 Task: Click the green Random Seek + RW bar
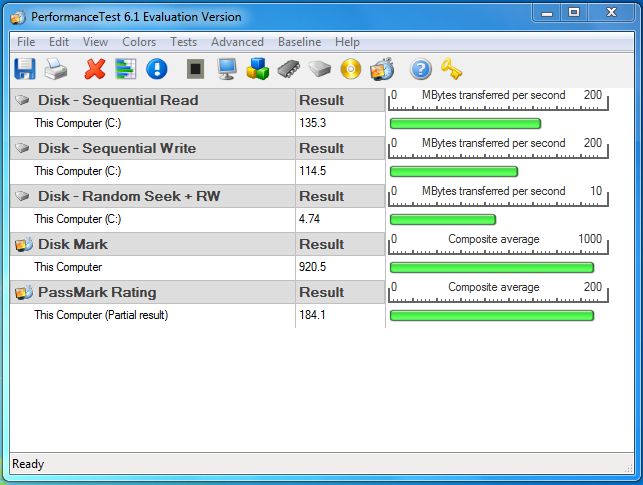(x=443, y=219)
